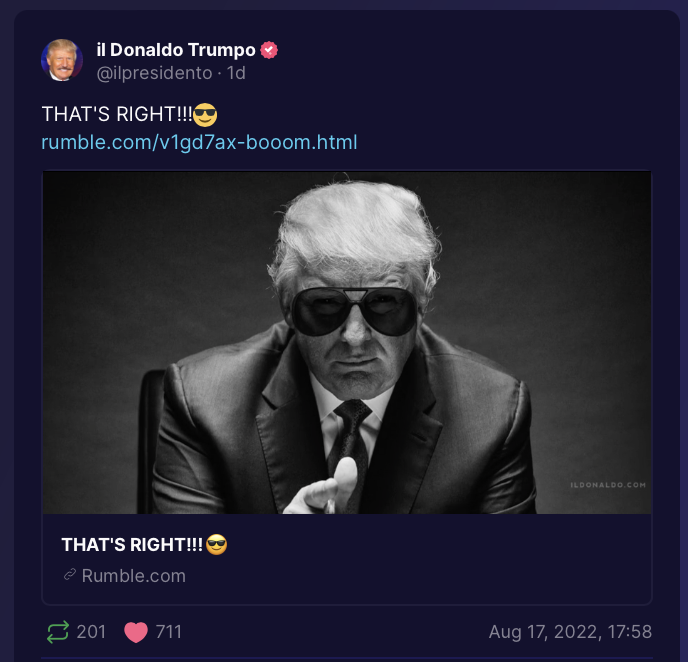View the 711 likes count
The height and width of the screenshot is (662, 688).
(168, 632)
